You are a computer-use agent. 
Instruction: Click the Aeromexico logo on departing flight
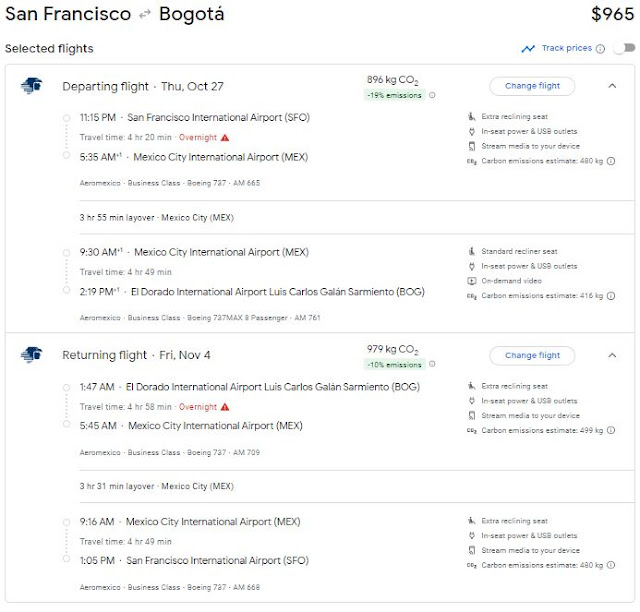(x=31, y=86)
